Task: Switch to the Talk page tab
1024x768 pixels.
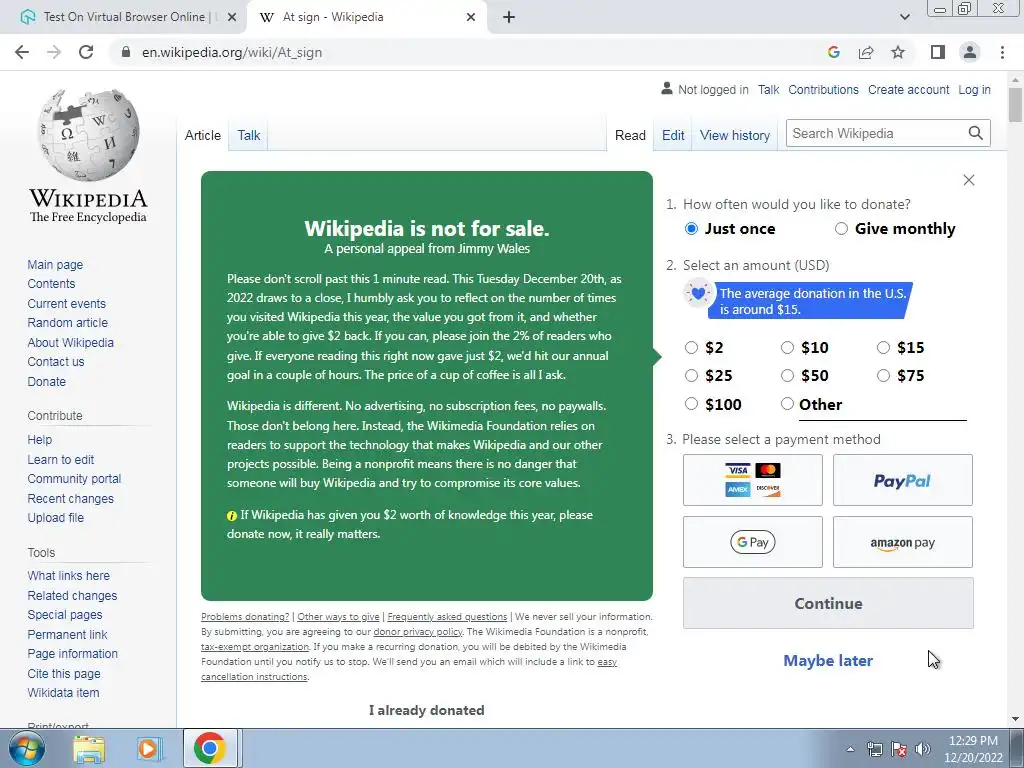Action: (248, 135)
